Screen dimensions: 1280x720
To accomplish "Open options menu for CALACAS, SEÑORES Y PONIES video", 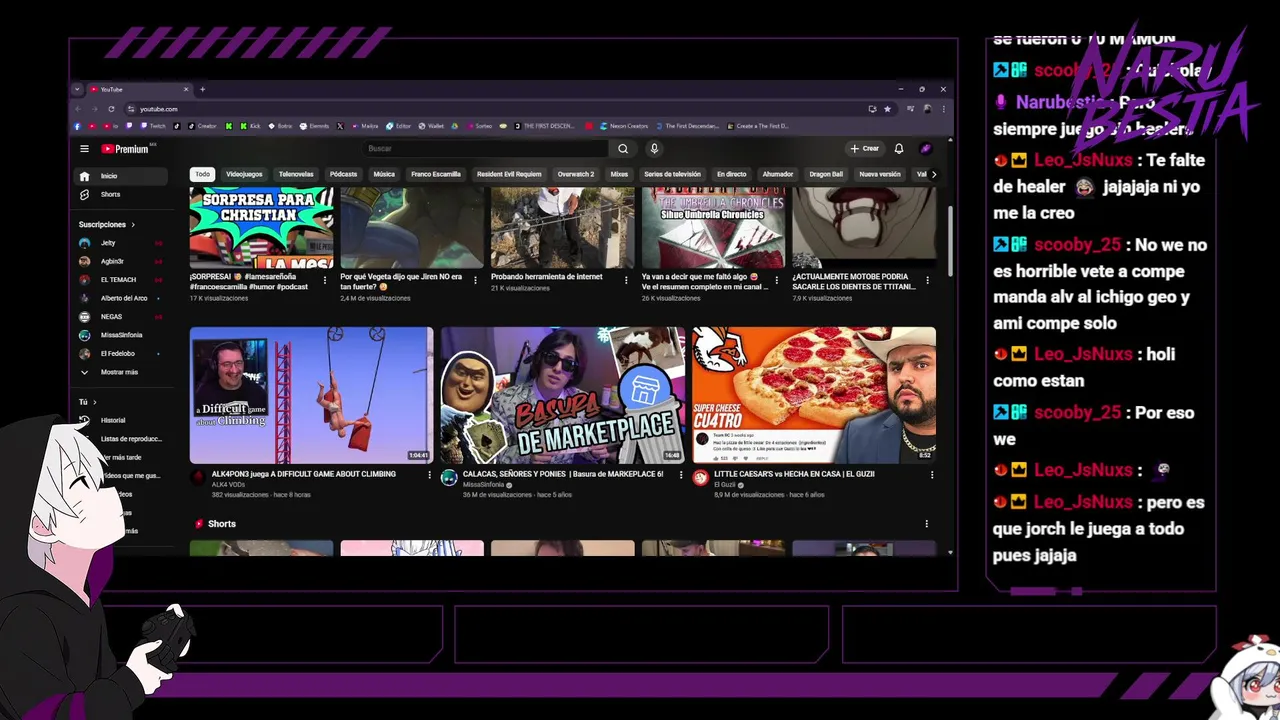I will point(681,475).
